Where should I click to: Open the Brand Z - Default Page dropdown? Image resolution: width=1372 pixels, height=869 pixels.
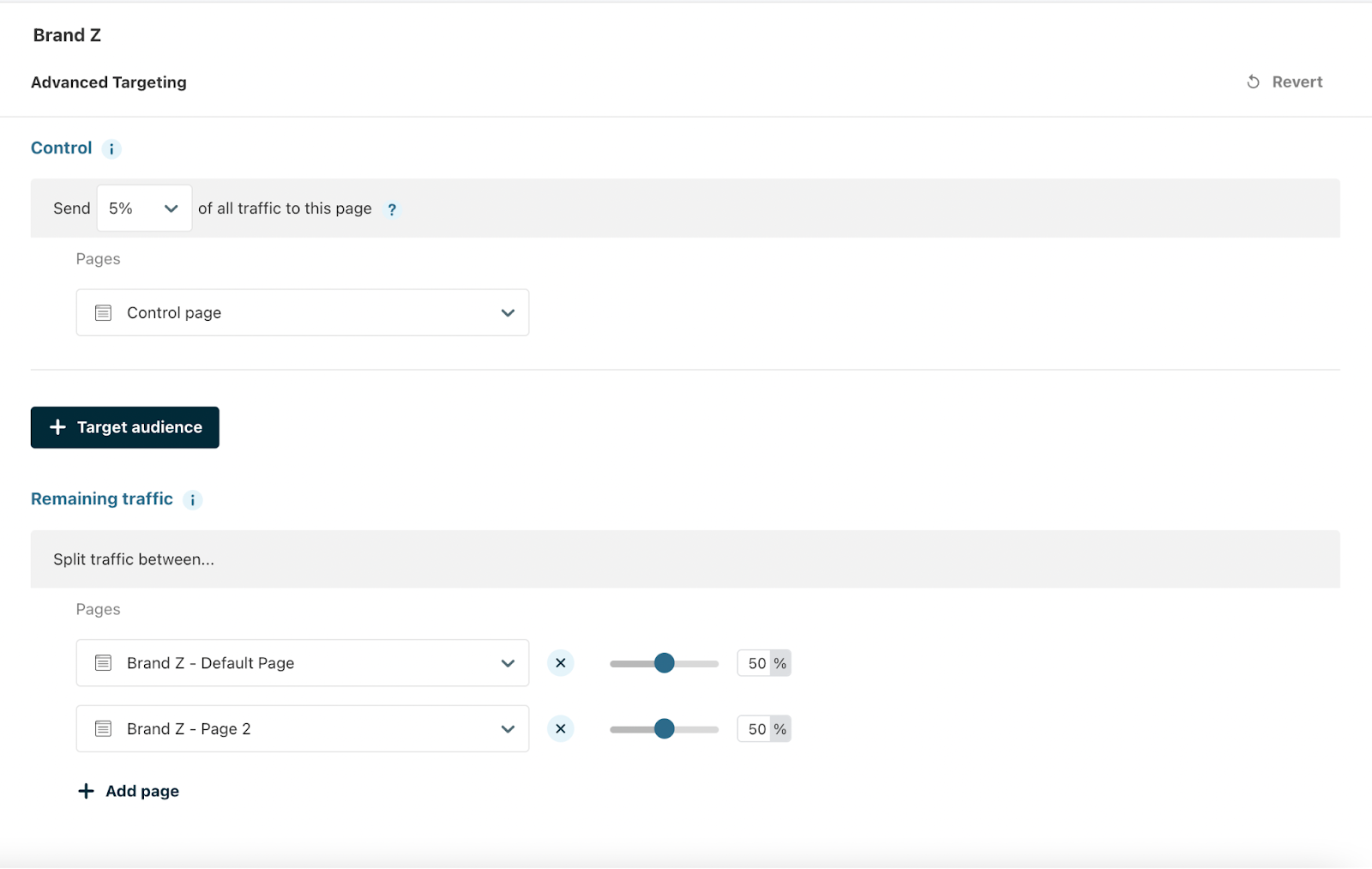[x=508, y=663]
